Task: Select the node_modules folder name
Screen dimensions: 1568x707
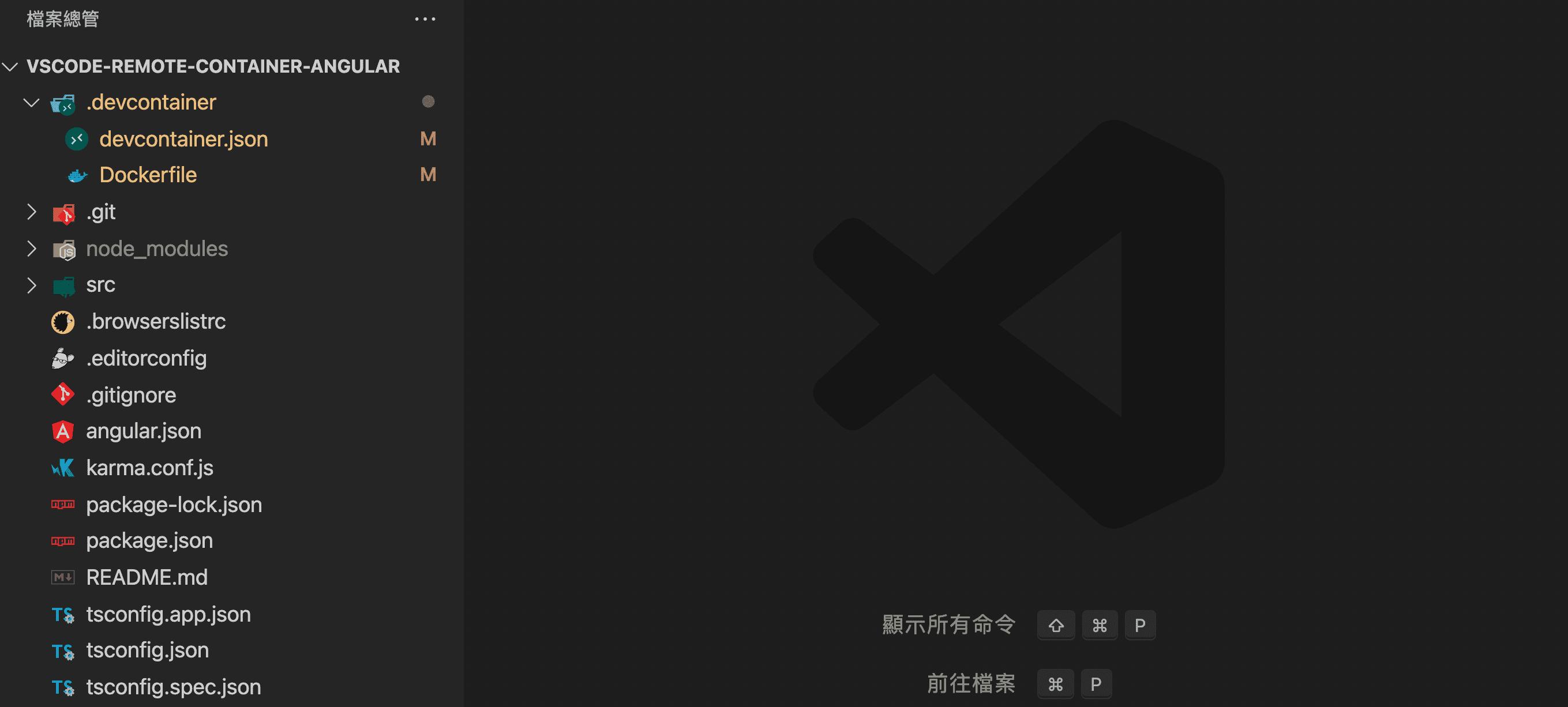Action: tap(157, 249)
